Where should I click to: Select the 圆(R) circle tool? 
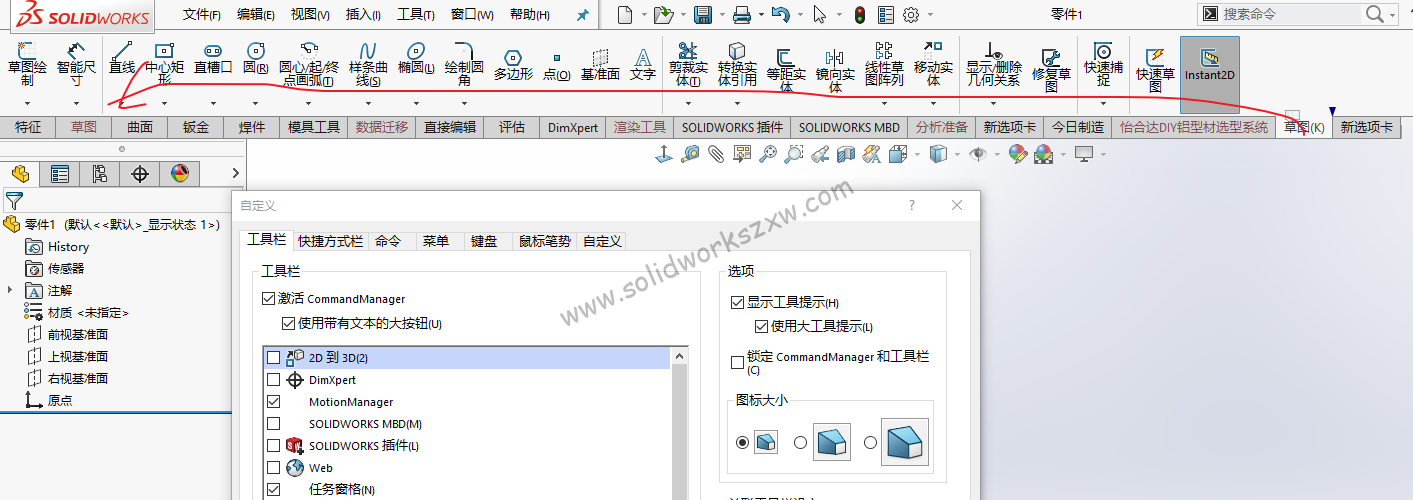click(256, 60)
